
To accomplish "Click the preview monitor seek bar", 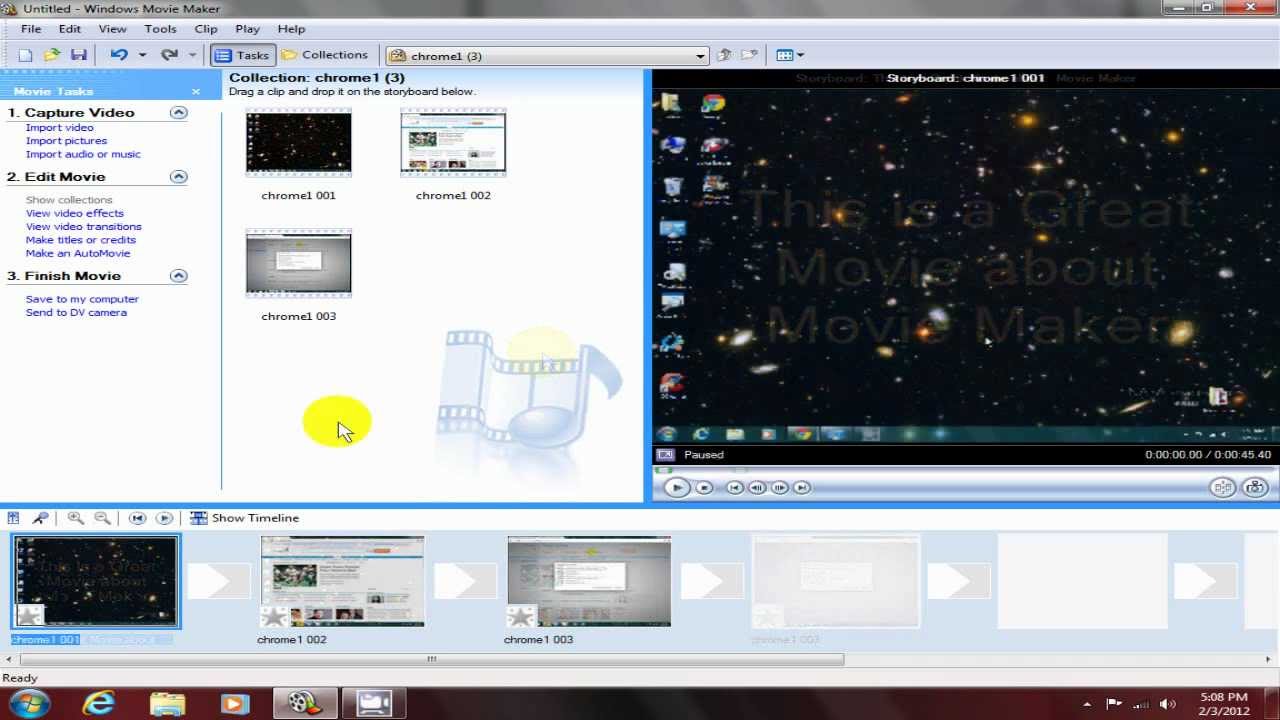I will click(x=964, y=470).
